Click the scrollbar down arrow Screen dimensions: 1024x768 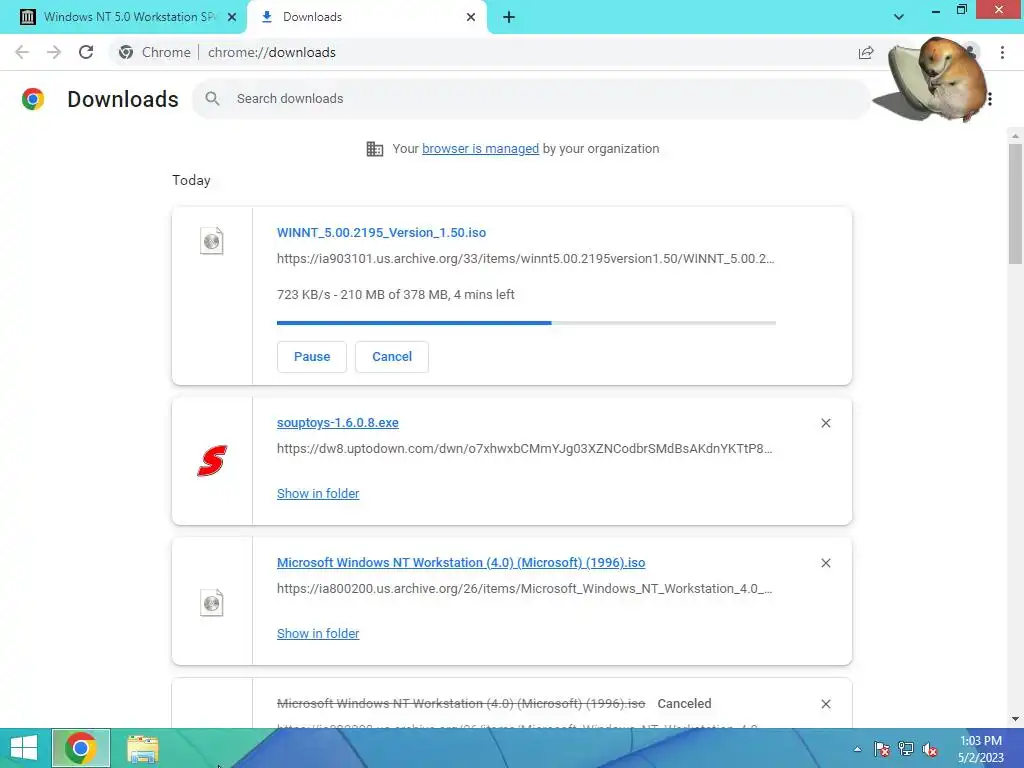coord(1015,719)
